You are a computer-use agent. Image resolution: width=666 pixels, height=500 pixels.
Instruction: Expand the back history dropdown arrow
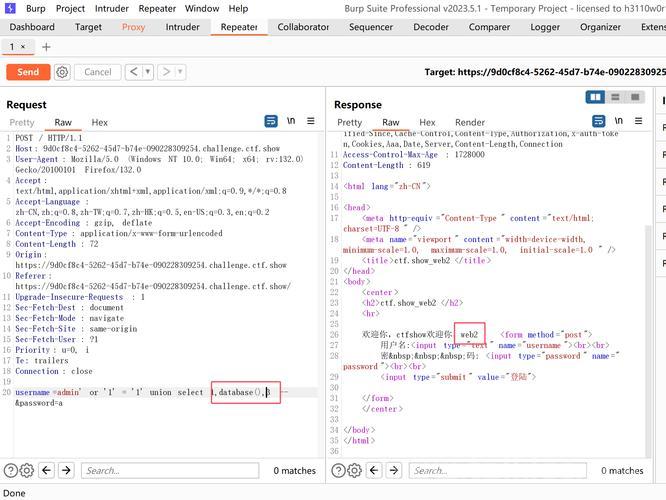click(x=147, y=72)
